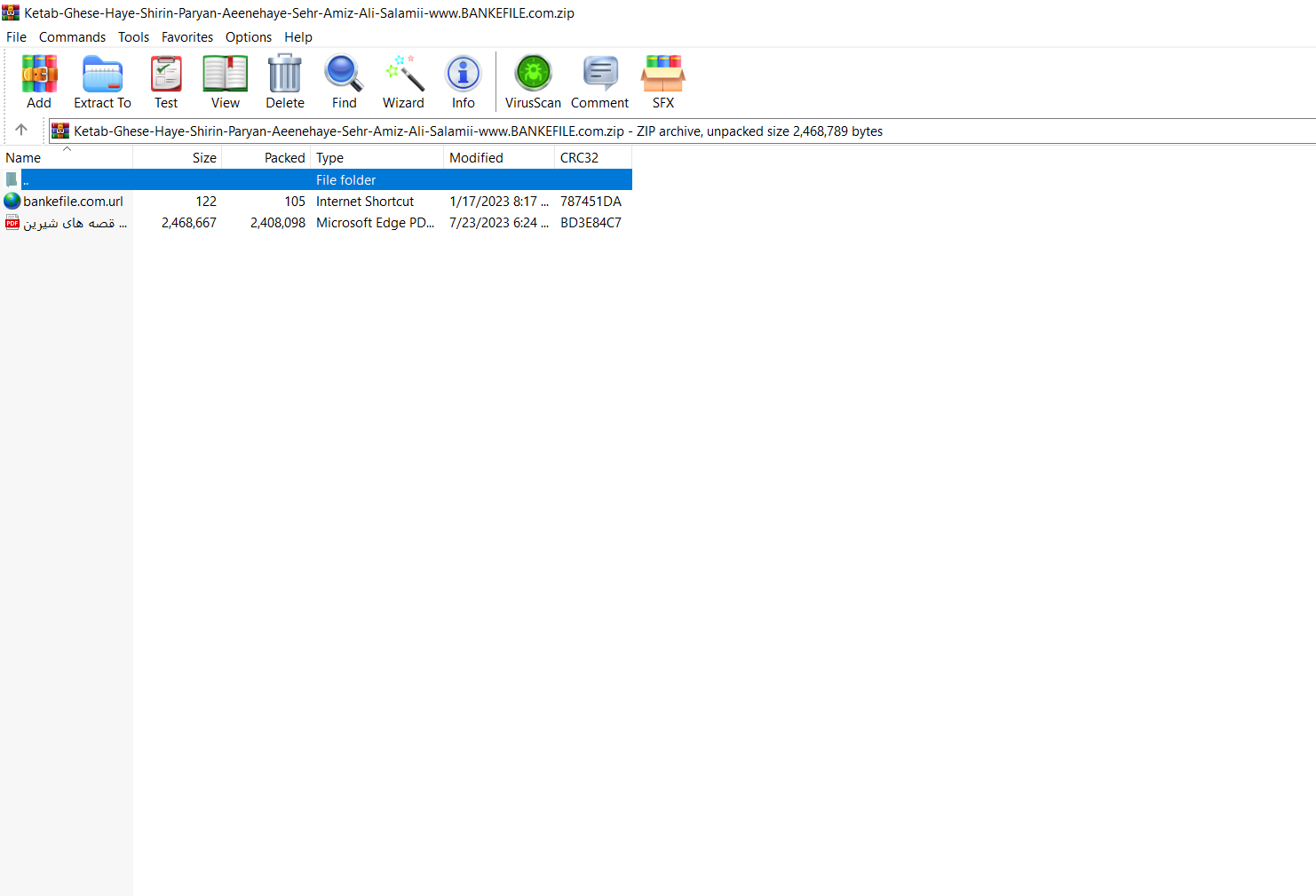Click the 'File folder' type cell
The height and width of the screenshot is (896, 1316).
click(346, 180)
